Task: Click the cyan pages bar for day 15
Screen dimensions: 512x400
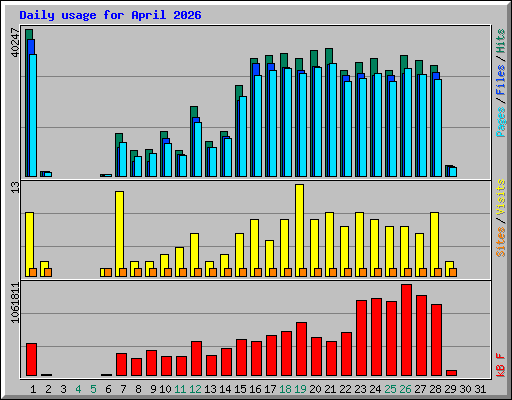Action: 243,137
